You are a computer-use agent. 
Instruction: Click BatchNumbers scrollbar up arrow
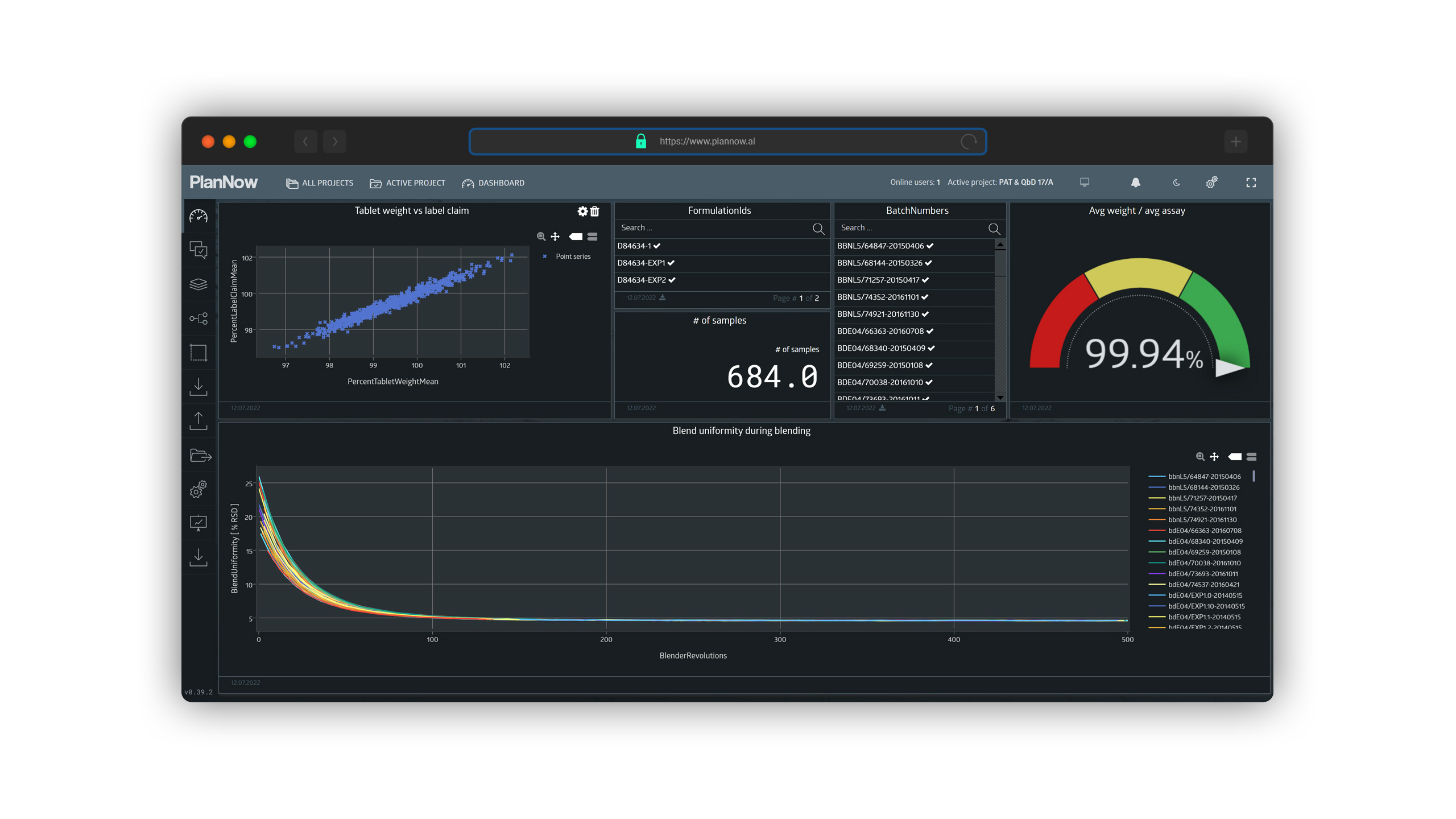click(1000, 245)
